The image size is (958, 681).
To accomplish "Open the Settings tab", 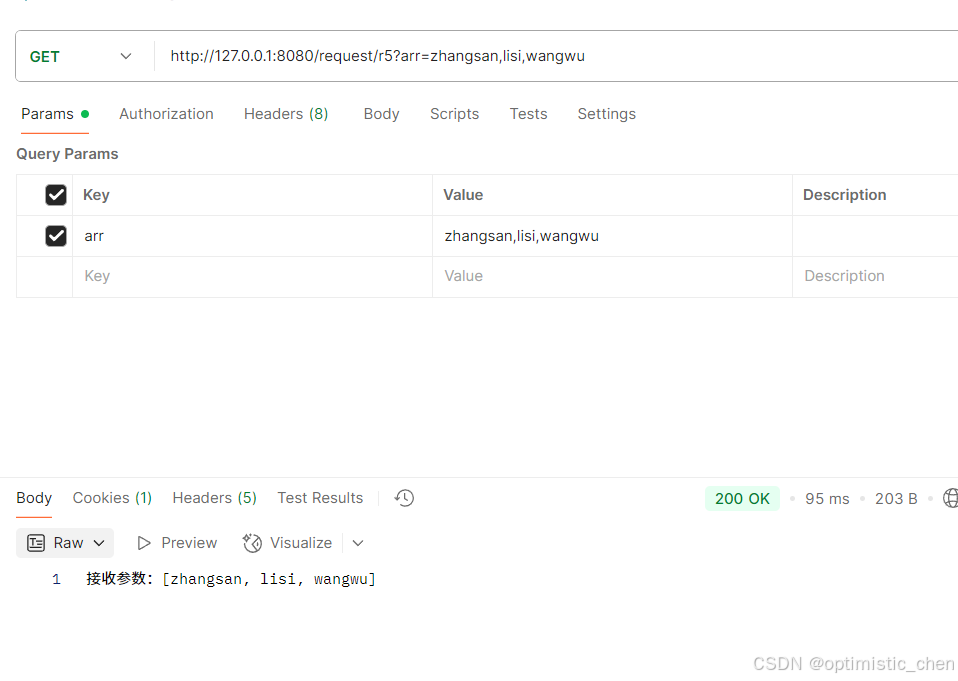I will pyautogui.click(x=607, y=114).
